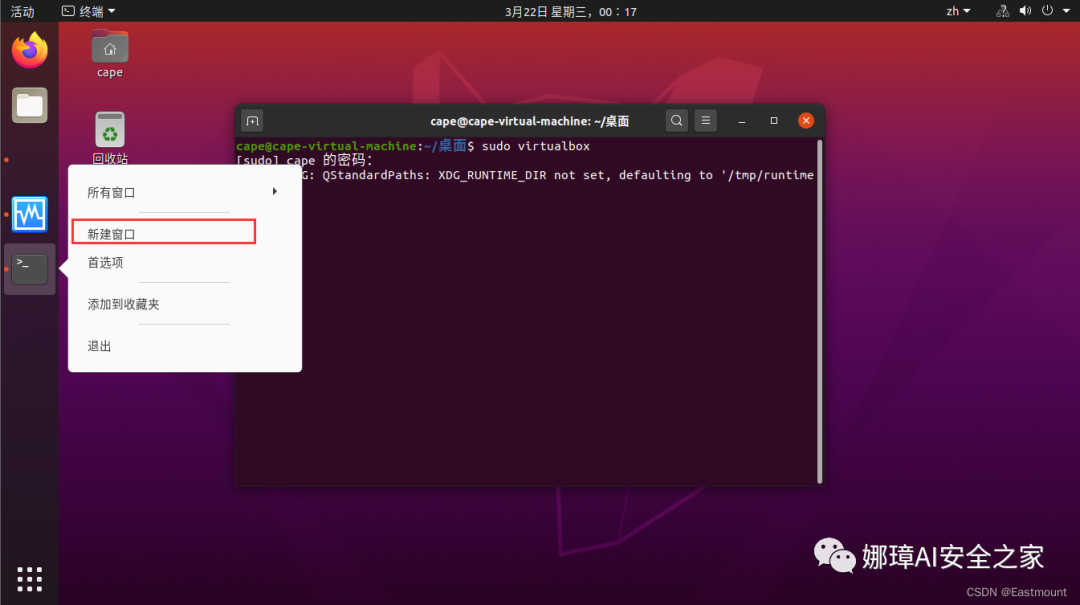Click the Terminal icon in the dock

30,269
